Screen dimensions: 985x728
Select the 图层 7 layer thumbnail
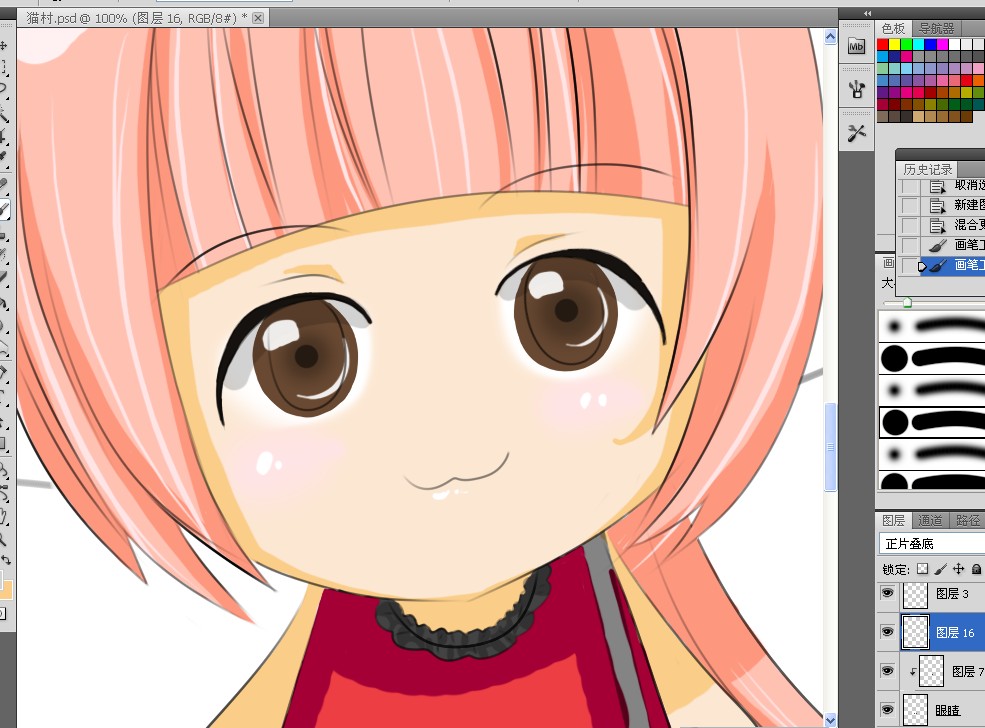(932, 671)
